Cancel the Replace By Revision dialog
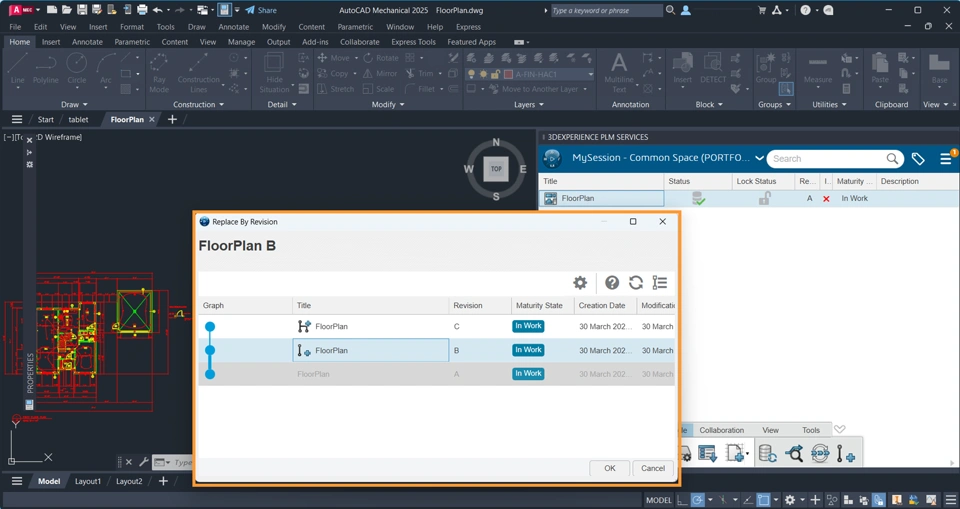Screen dimensions: 960x509 point(653,468)
